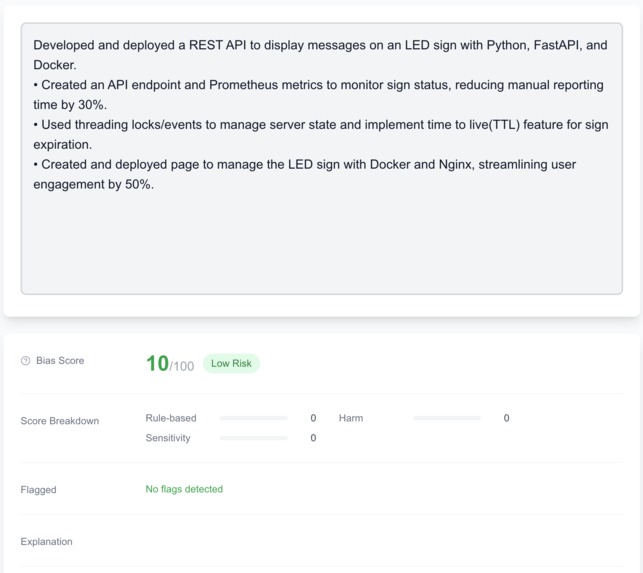This screenshot has height=573, width=643.
Task: Click the 'No flags detected' text
Action: [x=184, y=489]
